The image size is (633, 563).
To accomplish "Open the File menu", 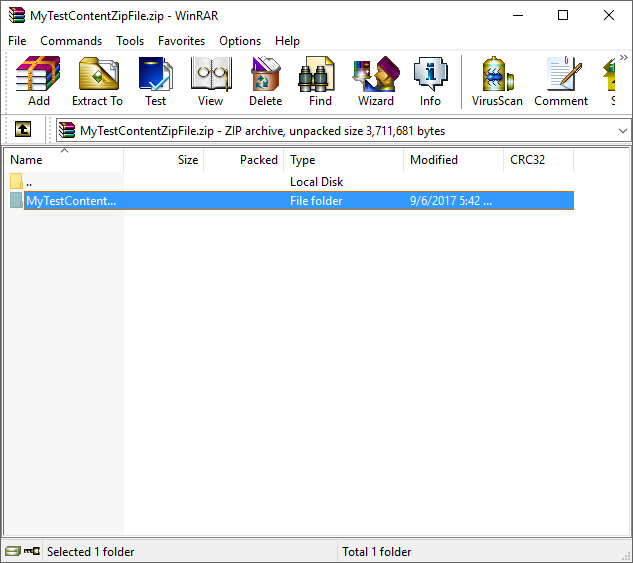I will (17, 41).
